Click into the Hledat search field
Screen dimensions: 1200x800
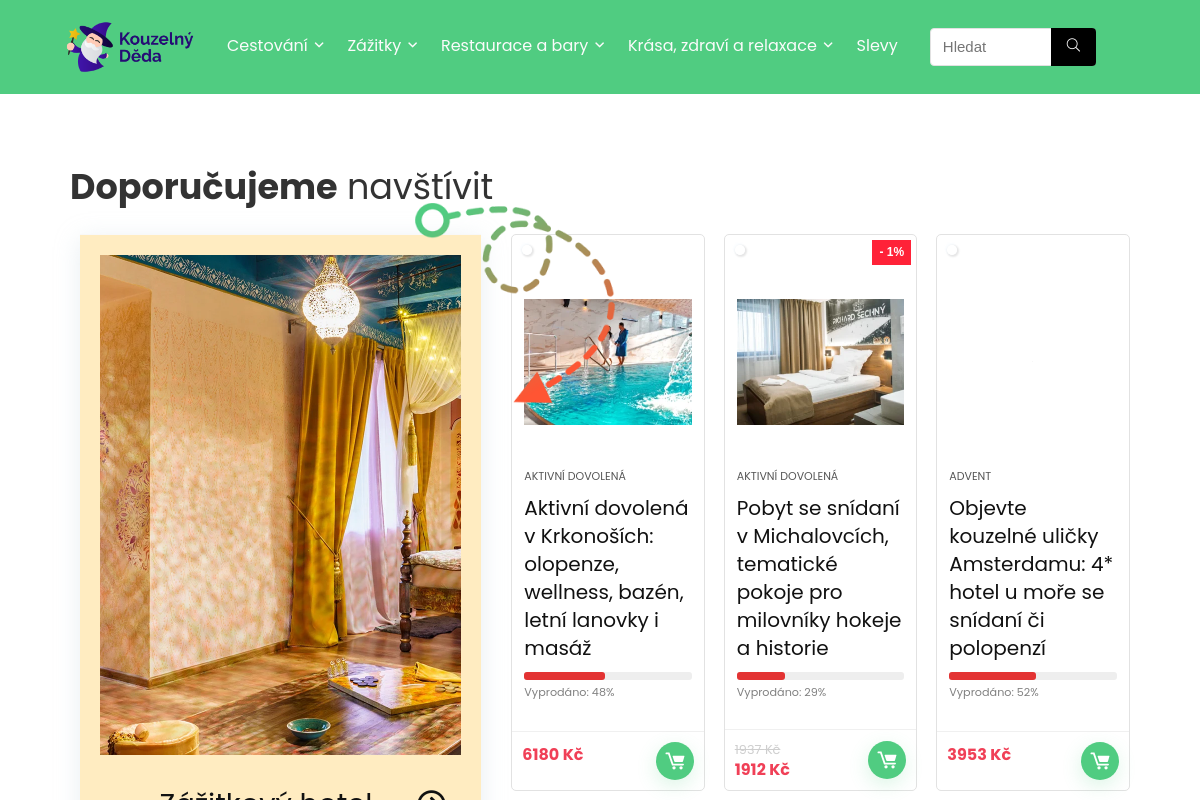990,47
